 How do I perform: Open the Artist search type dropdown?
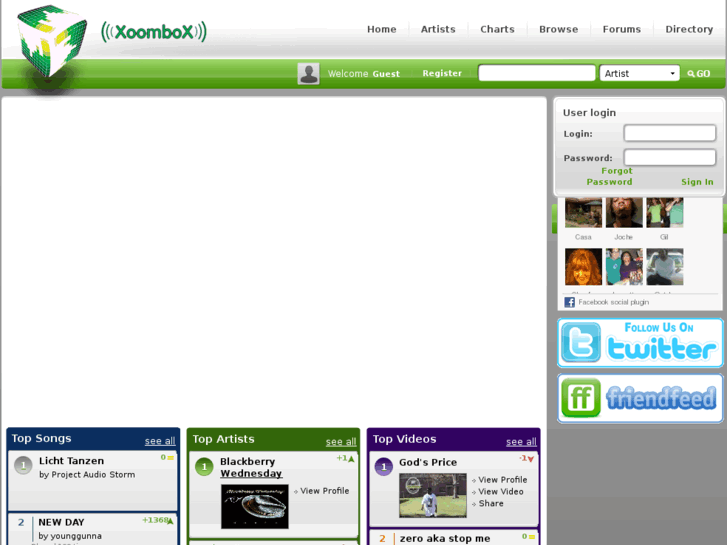[x=639, y=73]
